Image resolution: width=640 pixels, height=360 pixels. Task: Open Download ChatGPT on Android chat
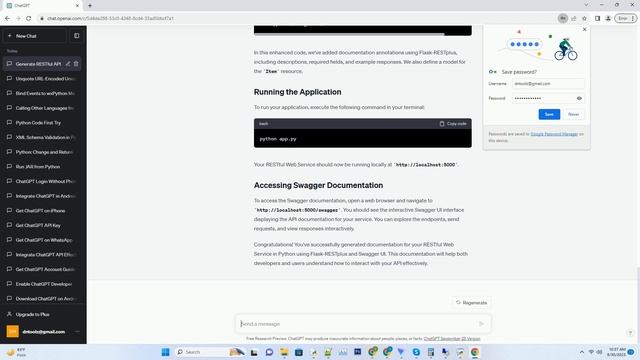point(42,299)
